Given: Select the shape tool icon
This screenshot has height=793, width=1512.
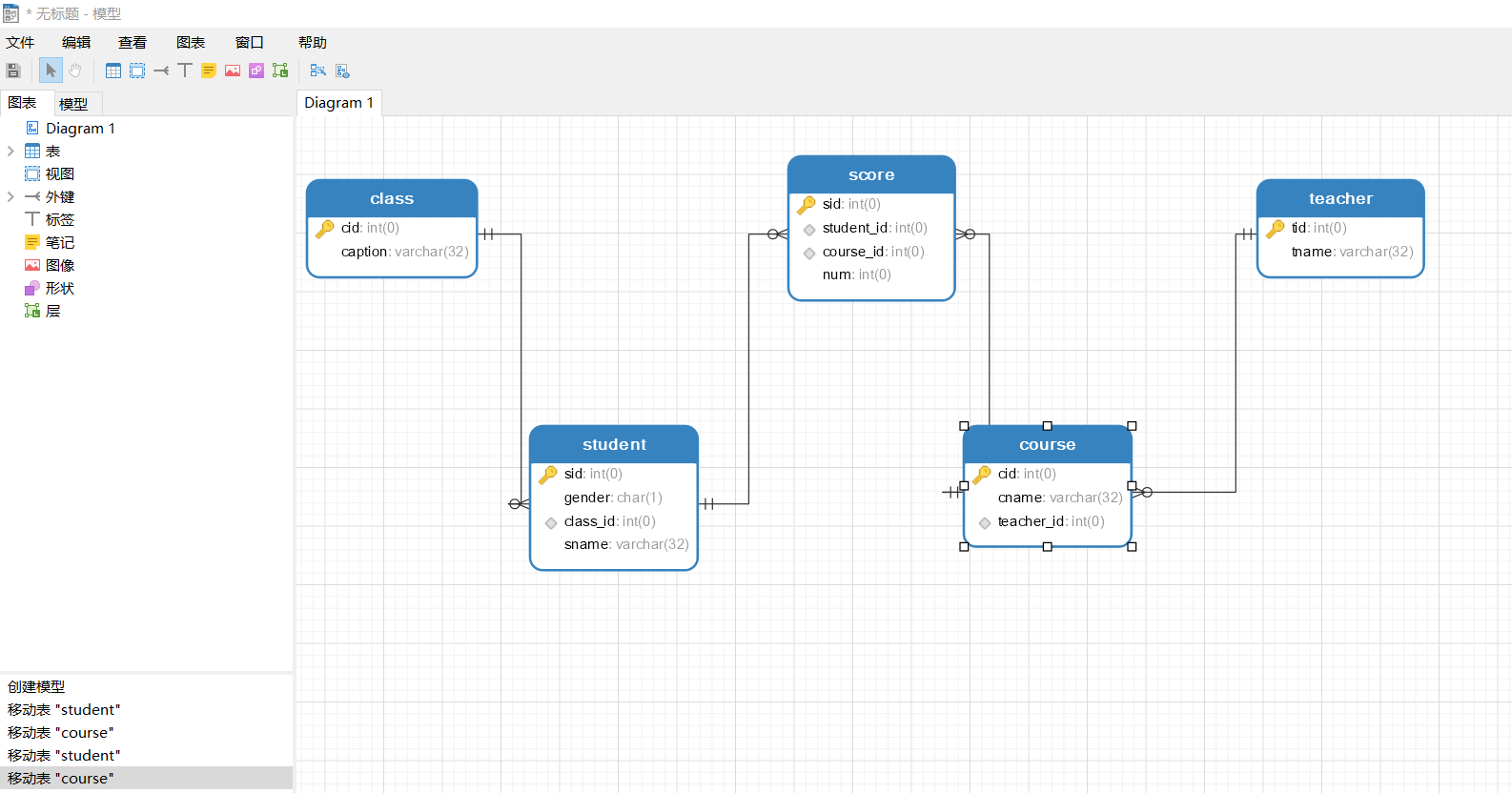Looking at the screenshot, I should (x=256, y=71).
